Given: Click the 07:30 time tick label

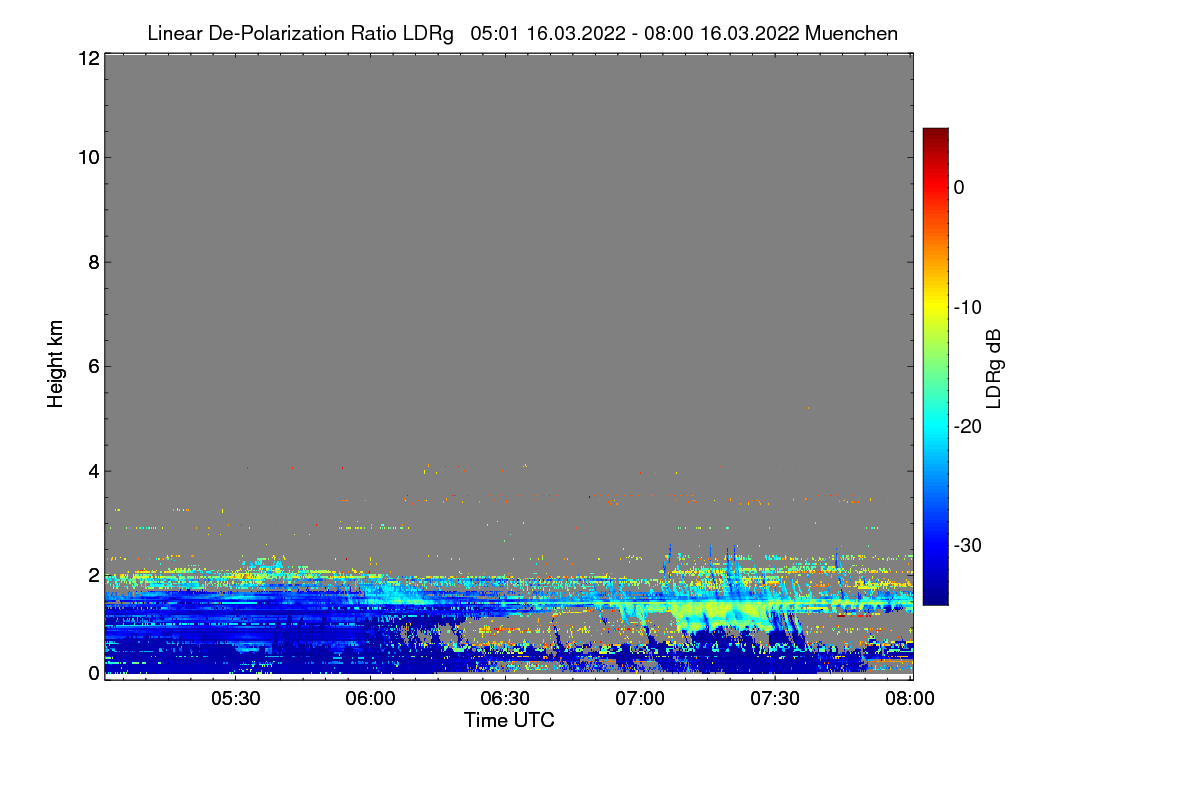Looking at the screenshot, I should pyautogui.click(x=775, y=698).
